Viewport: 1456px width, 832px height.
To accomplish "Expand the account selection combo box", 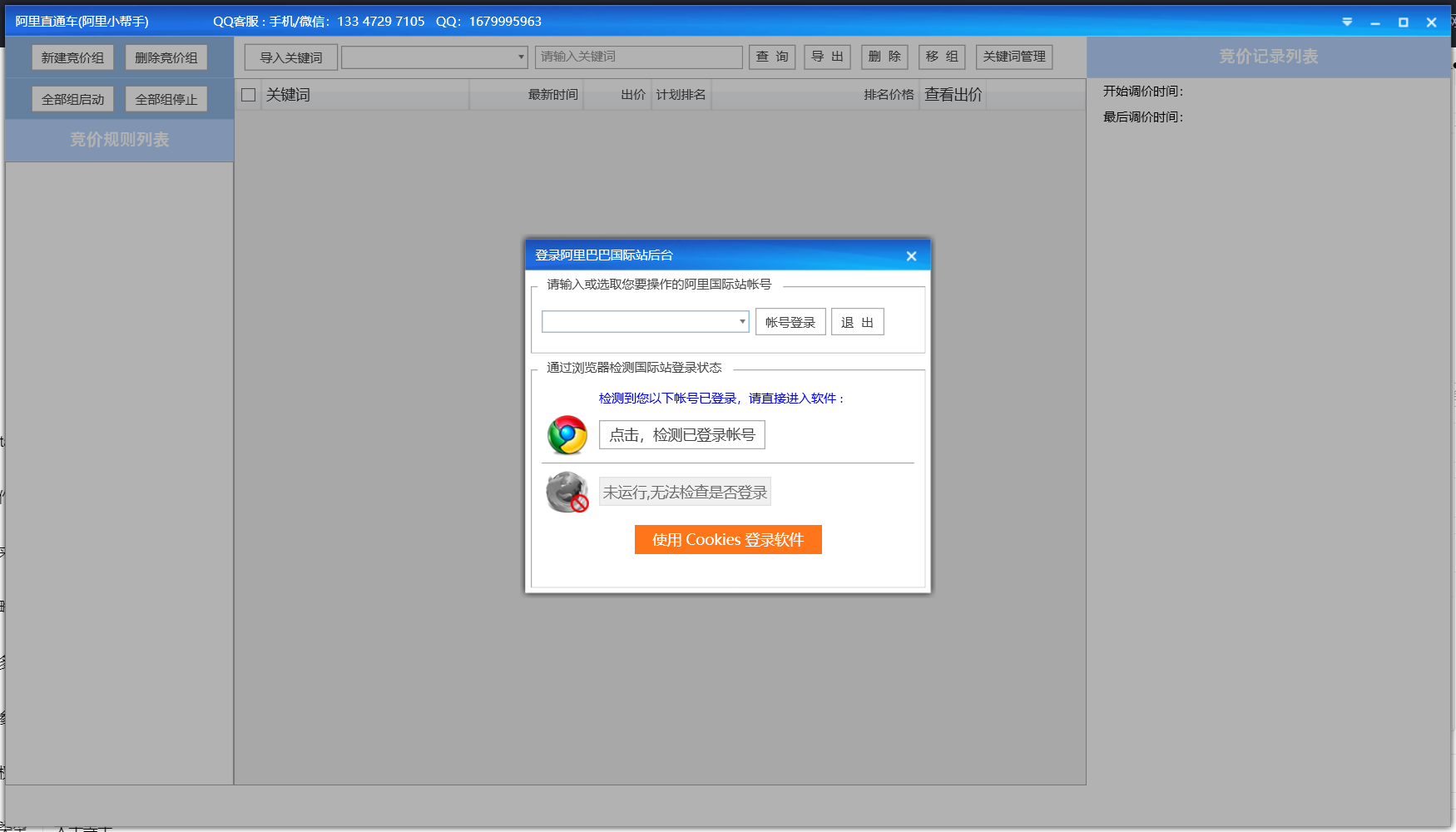I will pos(742,321).
